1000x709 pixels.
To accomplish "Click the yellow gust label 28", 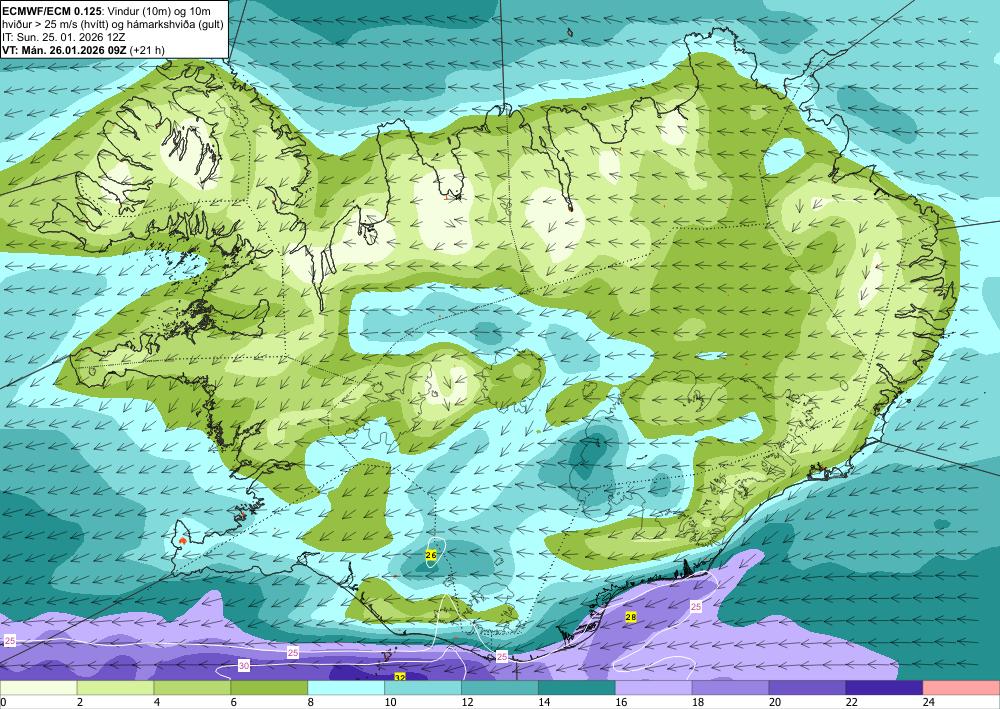I will click(x=631, y=617).
